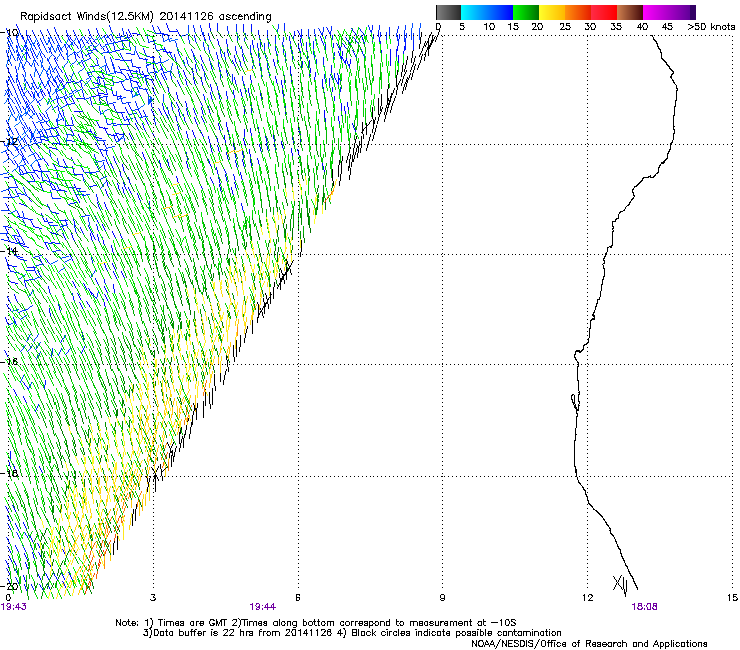Click the black wind barbs near the coastline bottom
Screen dimensions: 740x650
point(621,585)
